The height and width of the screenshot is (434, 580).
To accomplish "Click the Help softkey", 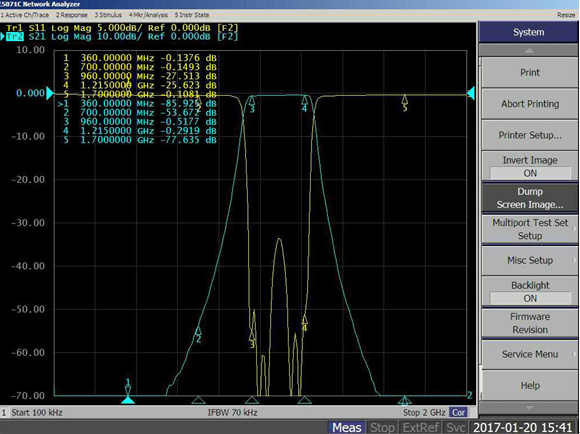I will [530, 386].
